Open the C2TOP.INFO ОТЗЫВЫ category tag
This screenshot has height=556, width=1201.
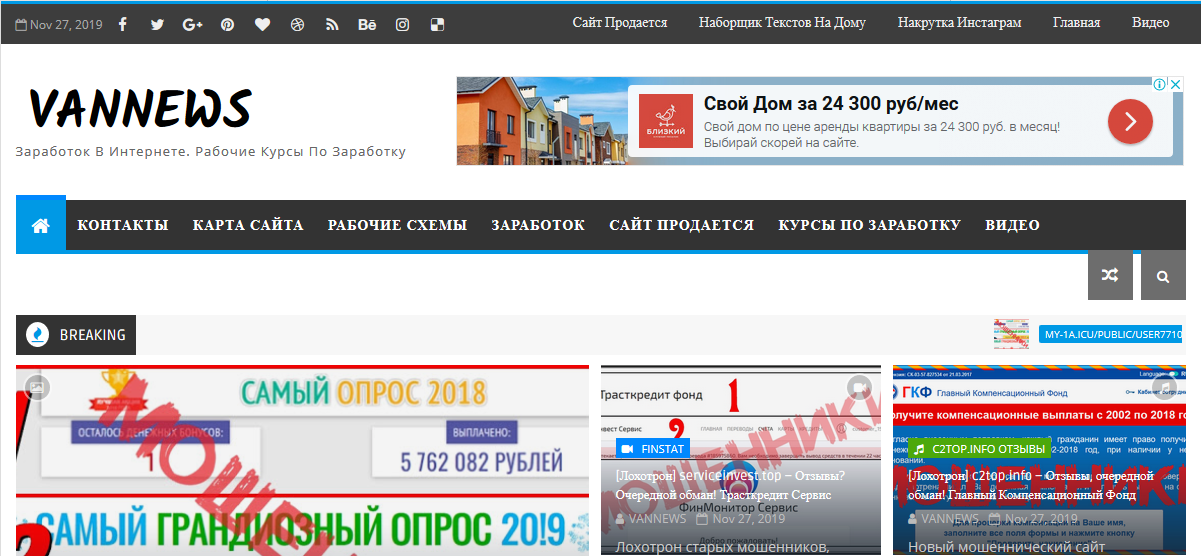click(x=979, y=449)
